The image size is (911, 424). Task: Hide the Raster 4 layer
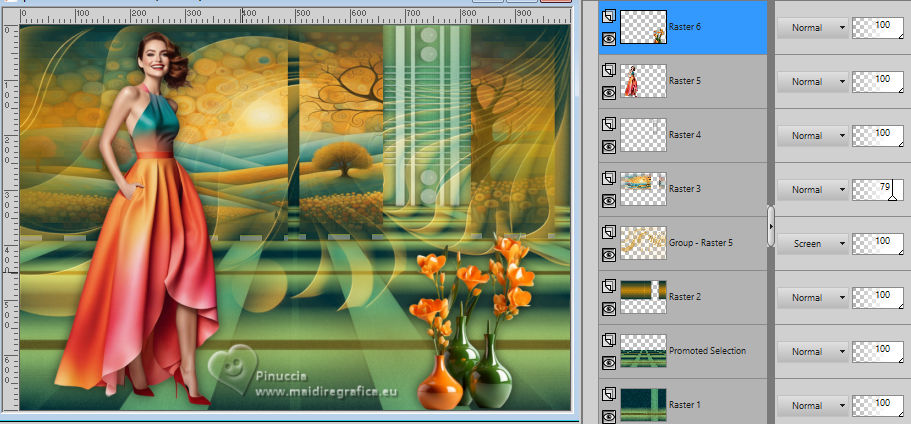[x=608, y=147]
